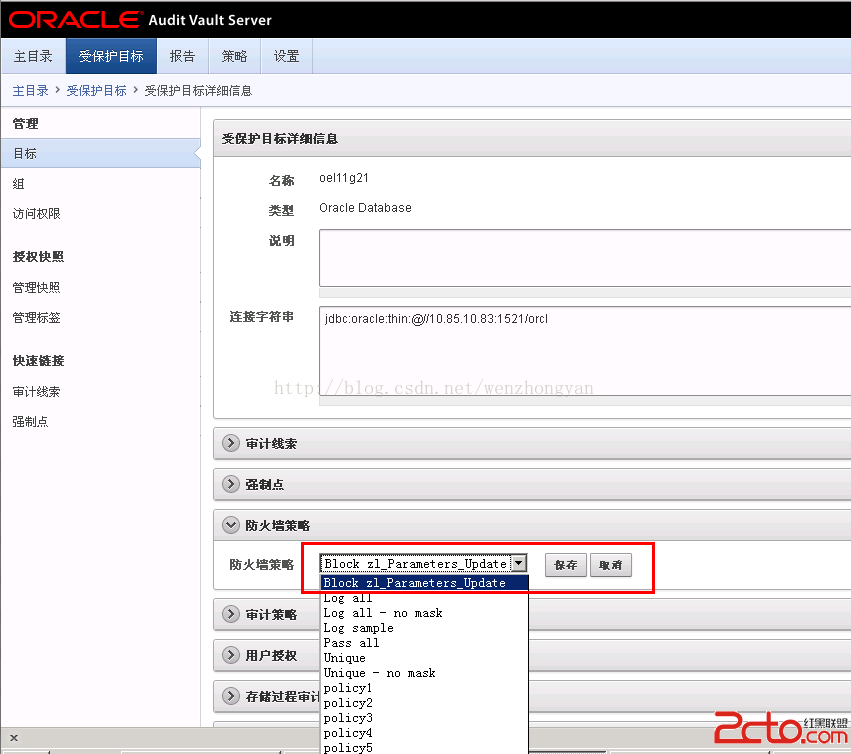Close the bottom bar with X icon
This screenshot has height=754, width=851.
14,738
